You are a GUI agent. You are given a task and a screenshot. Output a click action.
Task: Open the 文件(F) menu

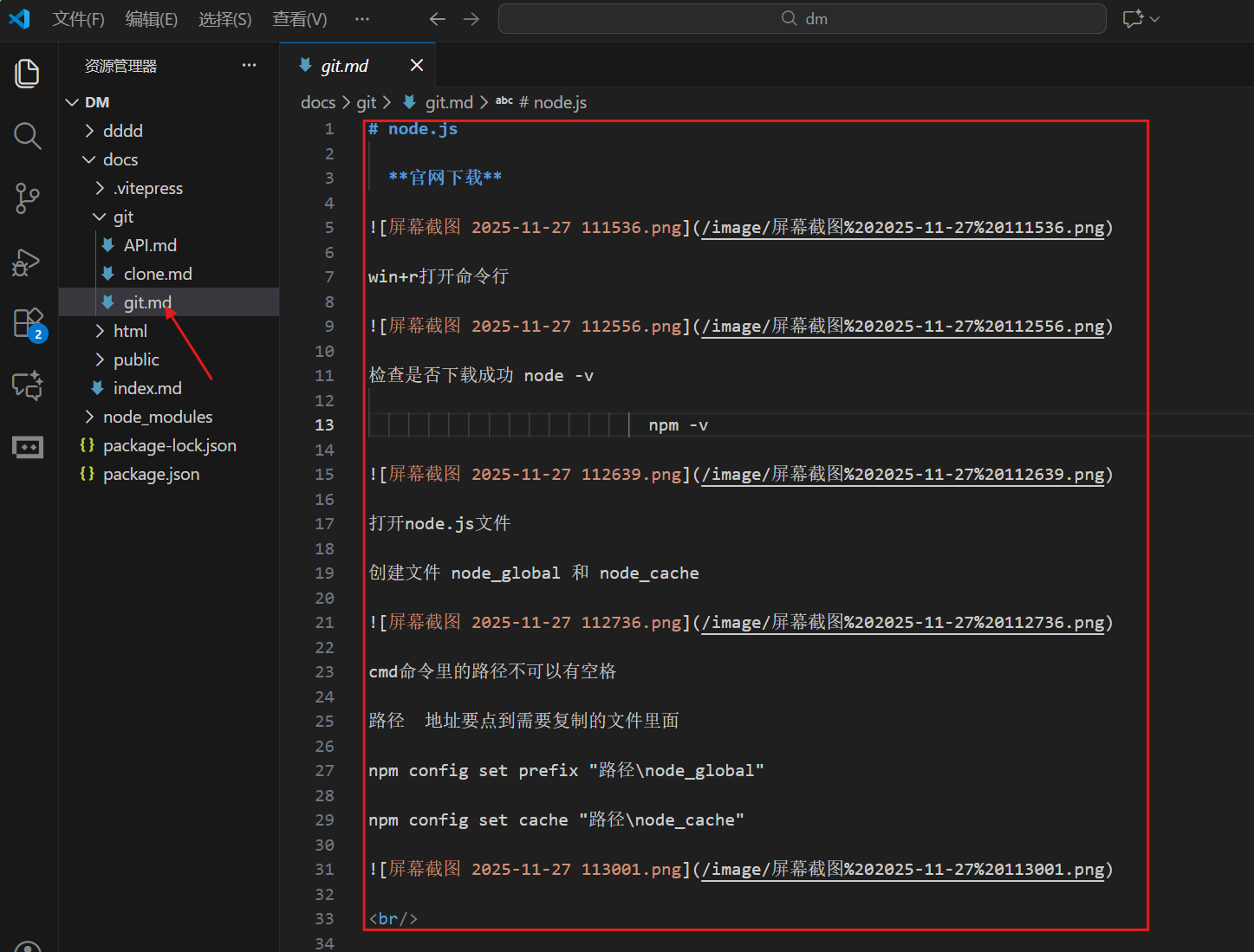pyautogui.click(x=78, y=19)
